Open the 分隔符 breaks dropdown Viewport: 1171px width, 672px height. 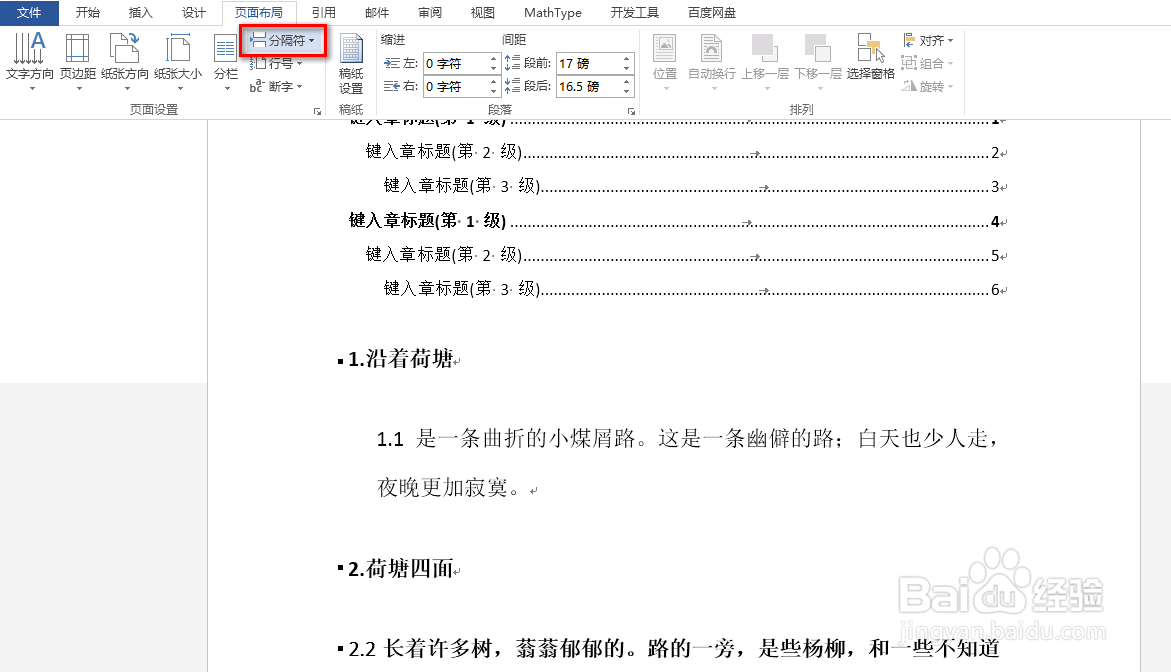click(283, 40)
